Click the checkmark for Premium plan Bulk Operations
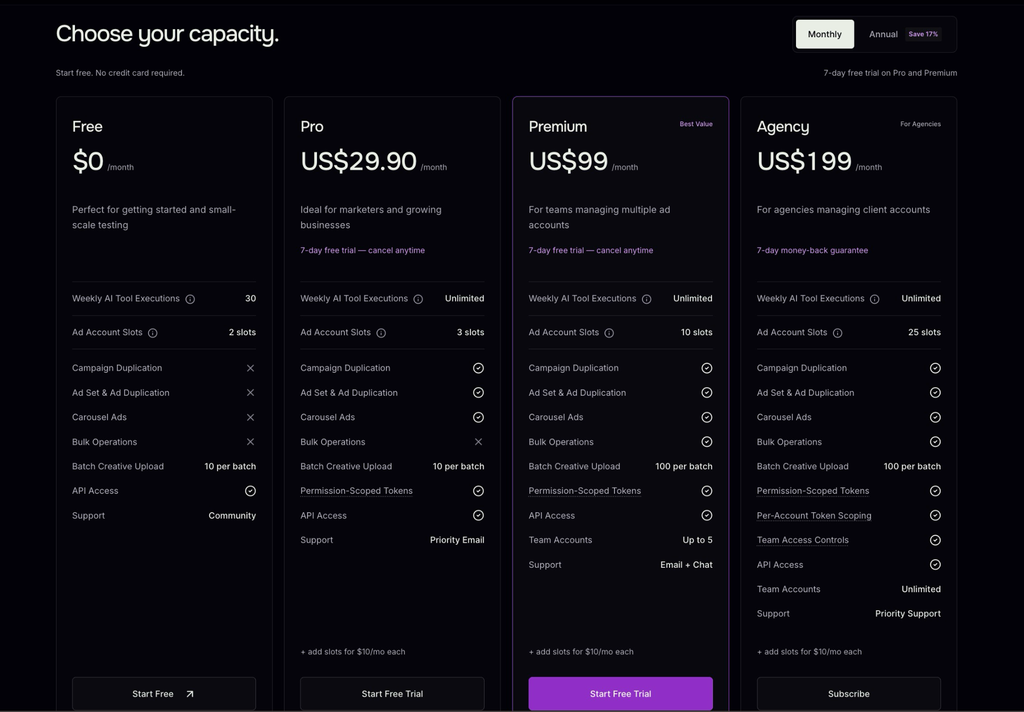The height and width of the screenshot is (712, 1024). pyautogui.click(x=707, y=442)
